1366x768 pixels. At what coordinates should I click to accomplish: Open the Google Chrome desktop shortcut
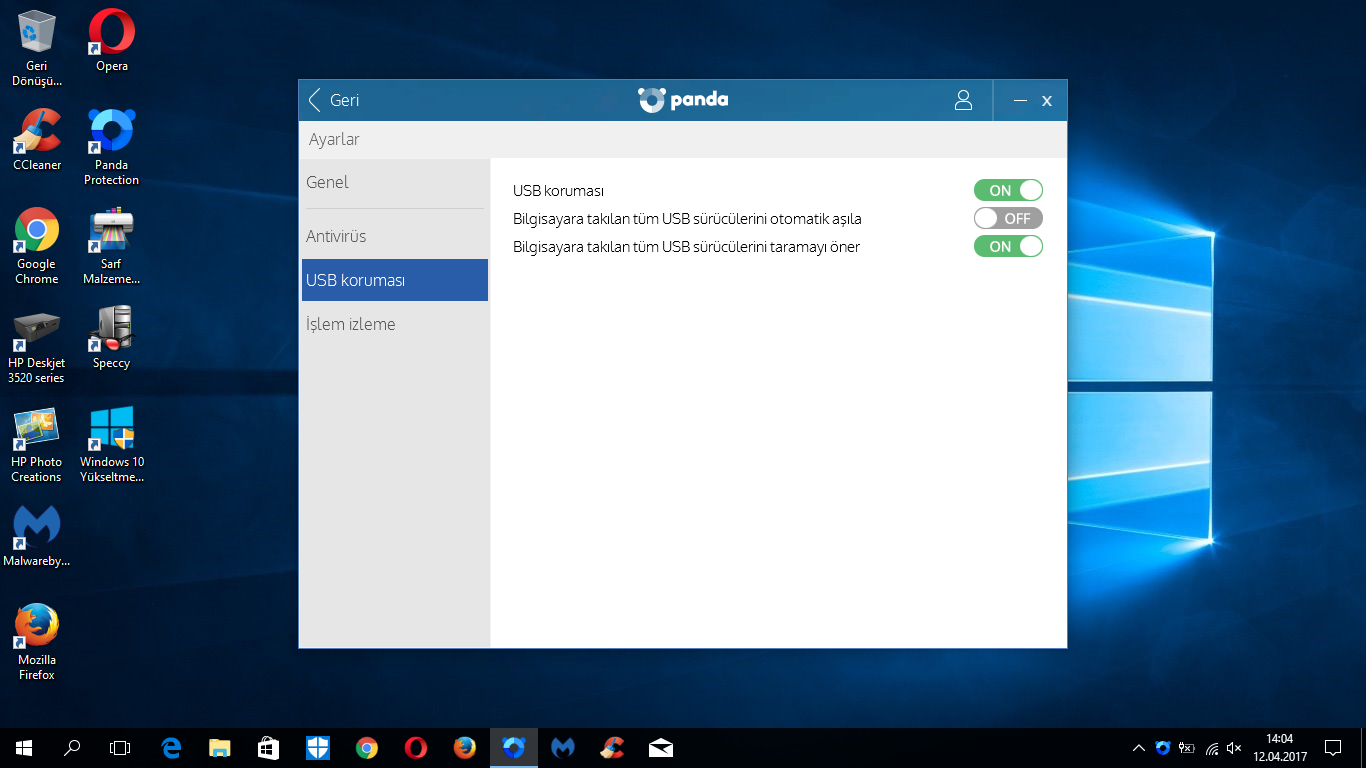point(37,246)
